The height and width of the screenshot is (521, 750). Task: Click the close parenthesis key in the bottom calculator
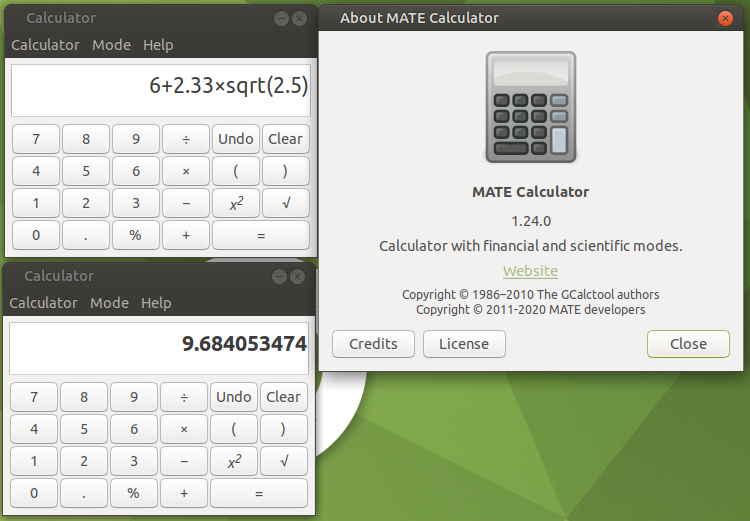[284, 429]
